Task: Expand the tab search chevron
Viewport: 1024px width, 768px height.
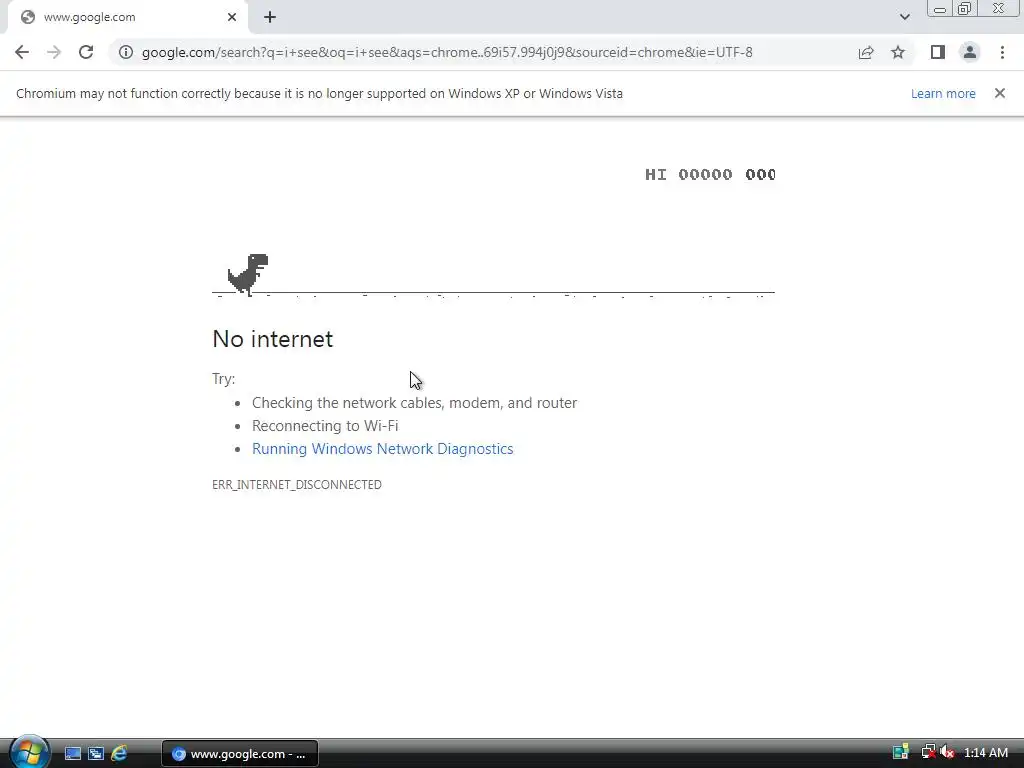Action: [904, 17]
